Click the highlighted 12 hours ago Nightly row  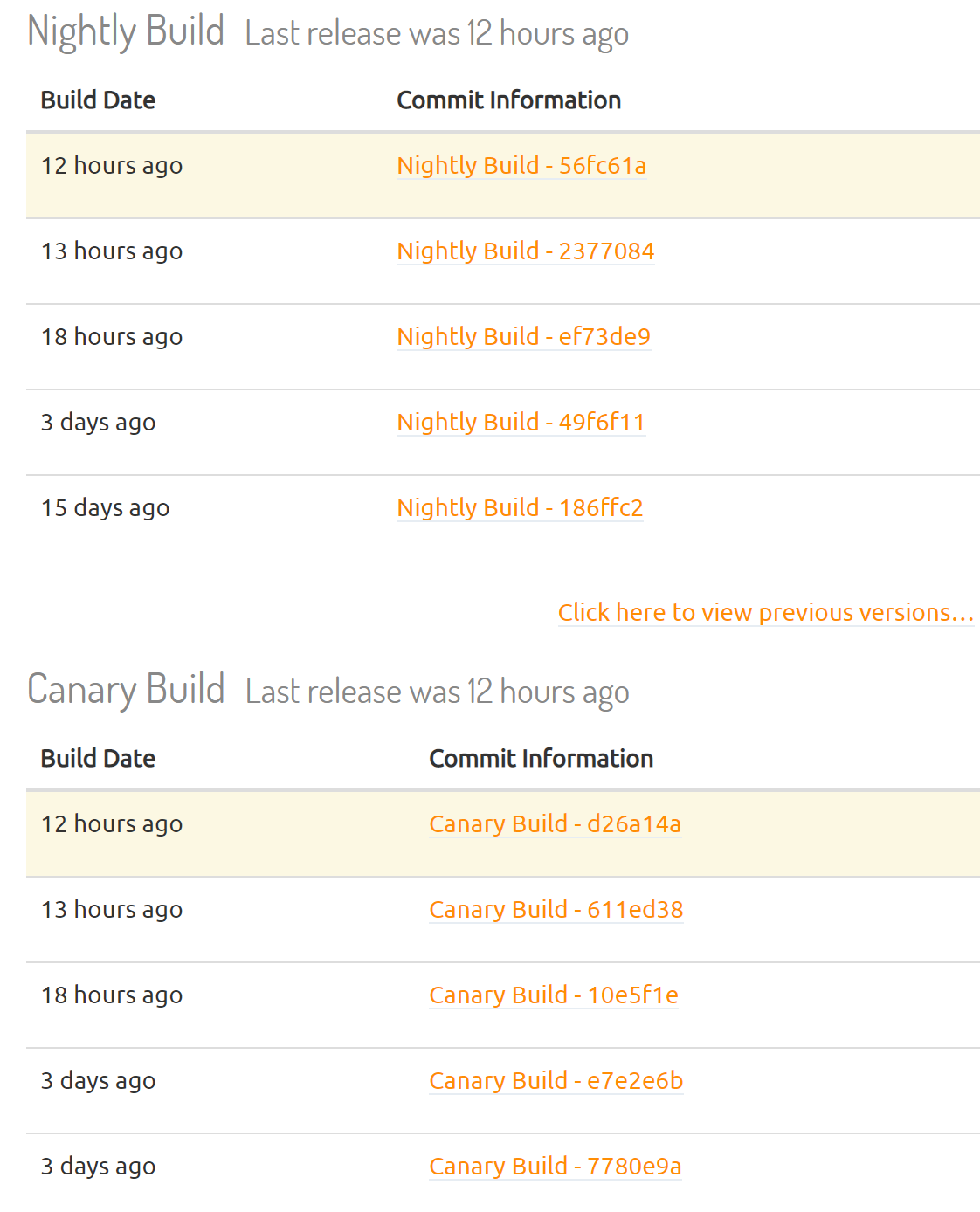point(503,175)
